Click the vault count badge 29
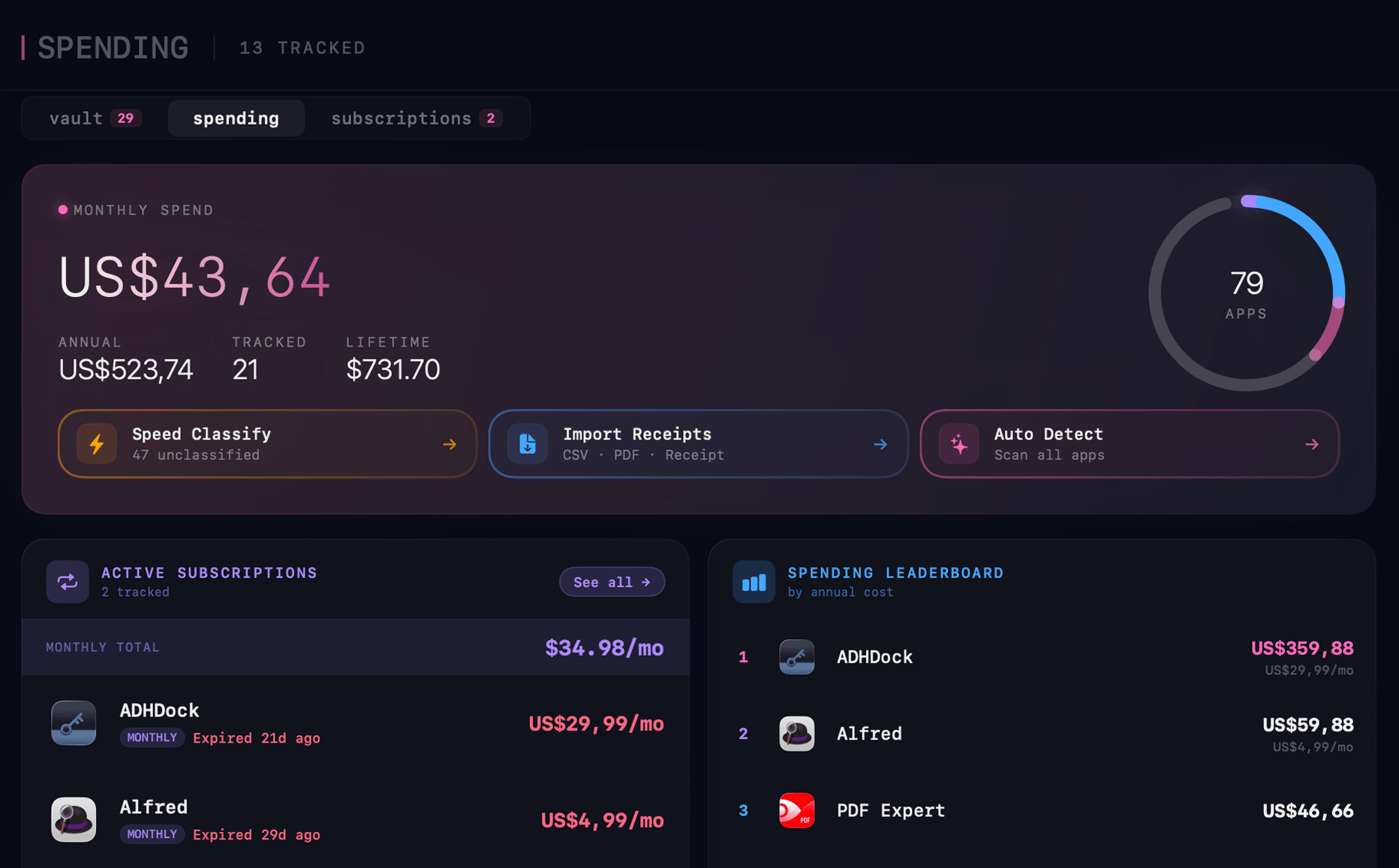The image size is (1399, 868). click(125, 119)
